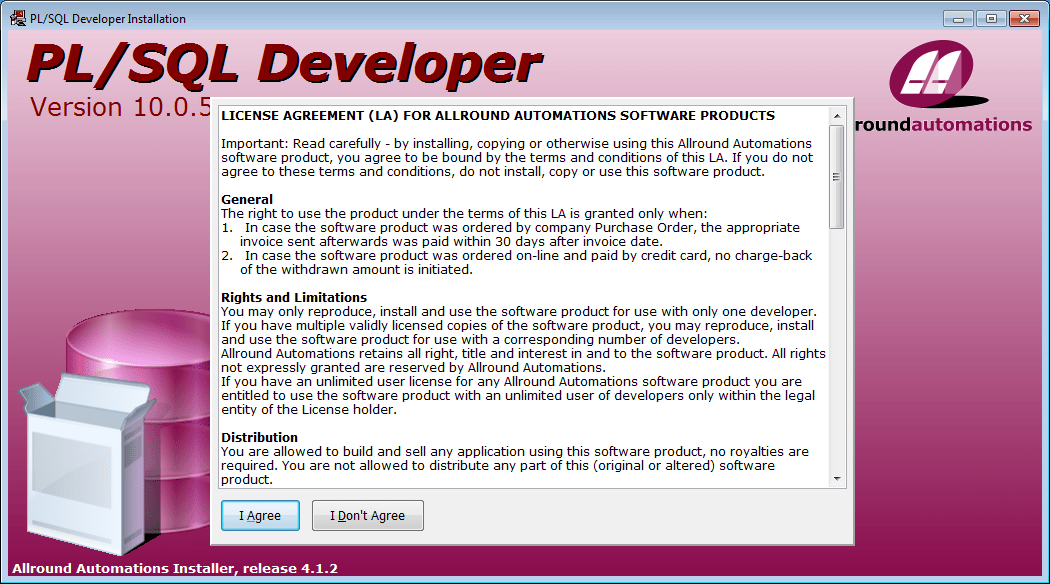Maximize the installer window
The width and height of the screenshot is (1050, 584).
(991, 19)
